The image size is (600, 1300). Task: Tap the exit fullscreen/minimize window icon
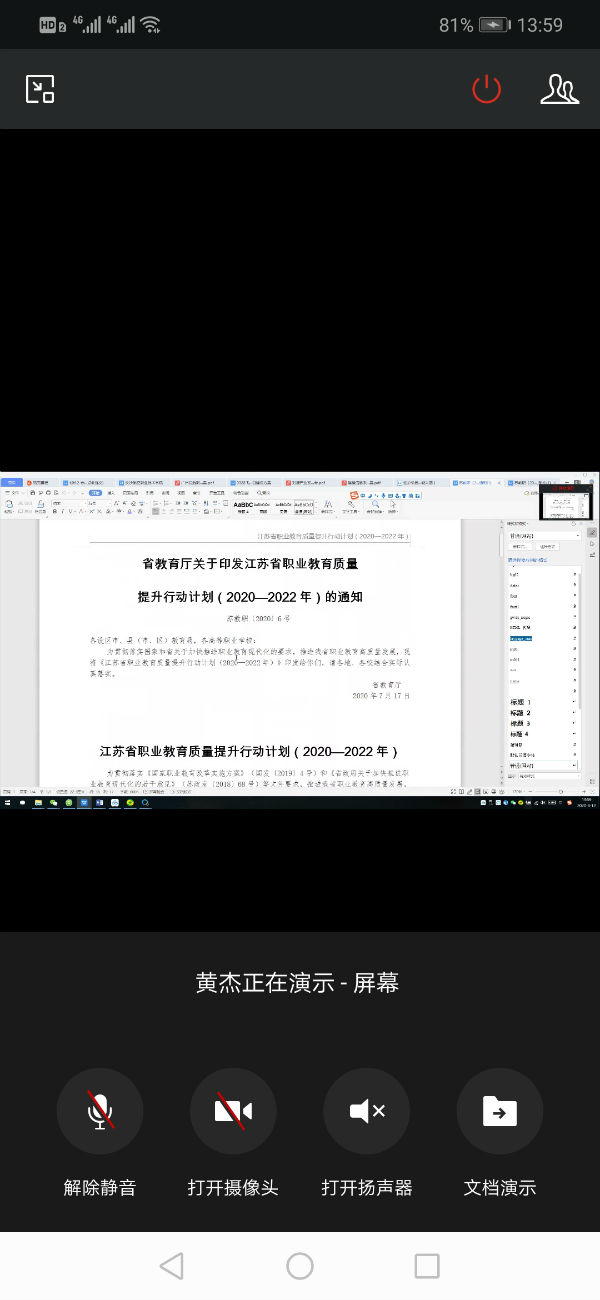click(40, 89)
